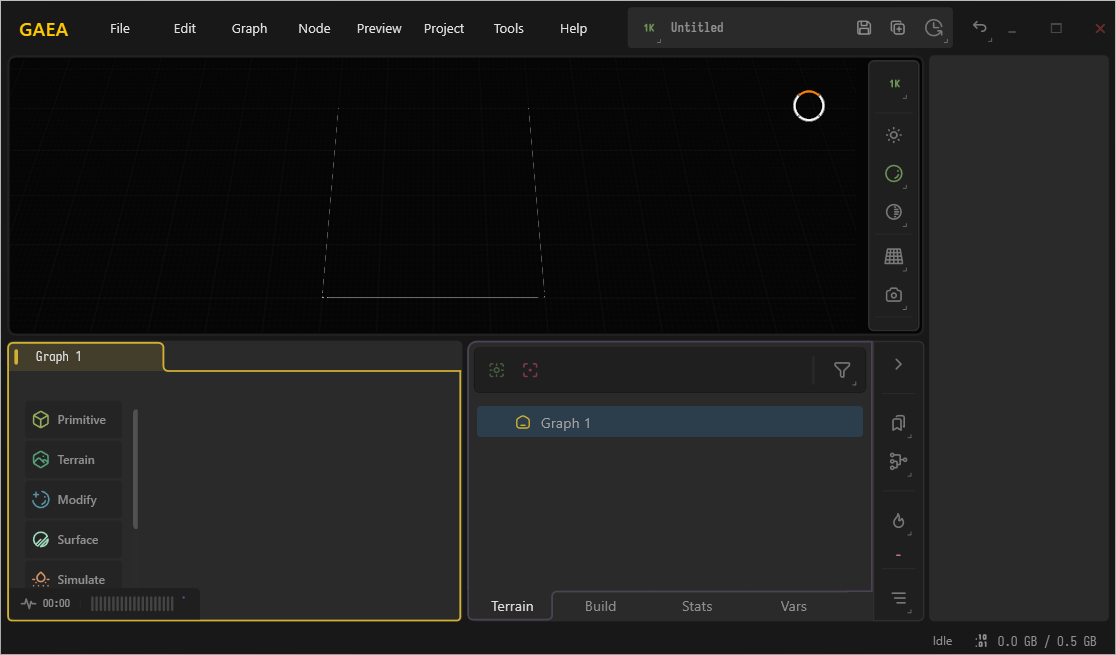Click the green frame-all focus icon
The image size is (1116, 655).
[497, 370]
